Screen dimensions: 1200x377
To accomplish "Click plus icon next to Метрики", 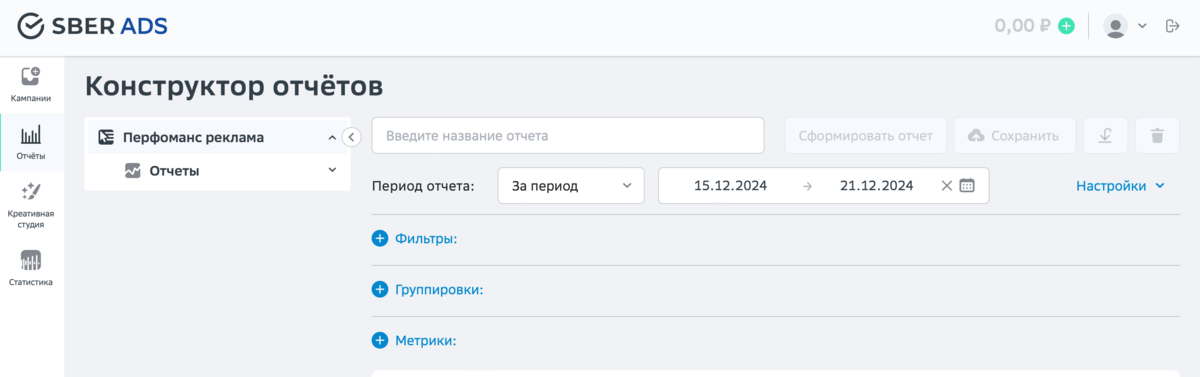I will [x=379, y=340].
